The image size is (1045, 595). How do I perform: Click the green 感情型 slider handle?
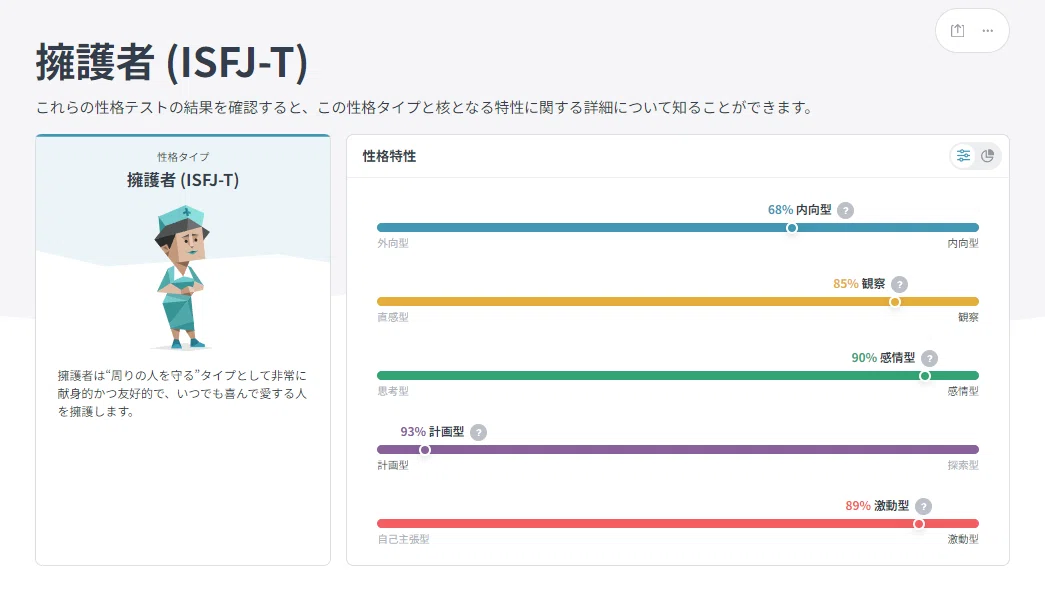click(925, 376)
